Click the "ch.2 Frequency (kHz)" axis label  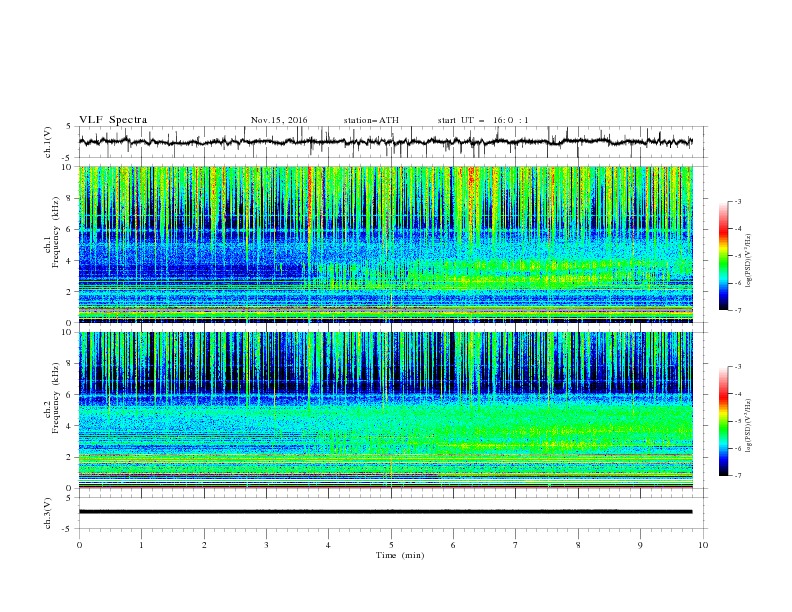[x=52, y=397]
